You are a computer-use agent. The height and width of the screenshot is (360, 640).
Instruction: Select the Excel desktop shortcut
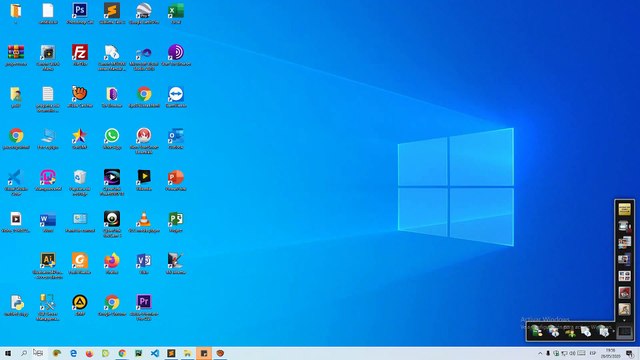176,13
